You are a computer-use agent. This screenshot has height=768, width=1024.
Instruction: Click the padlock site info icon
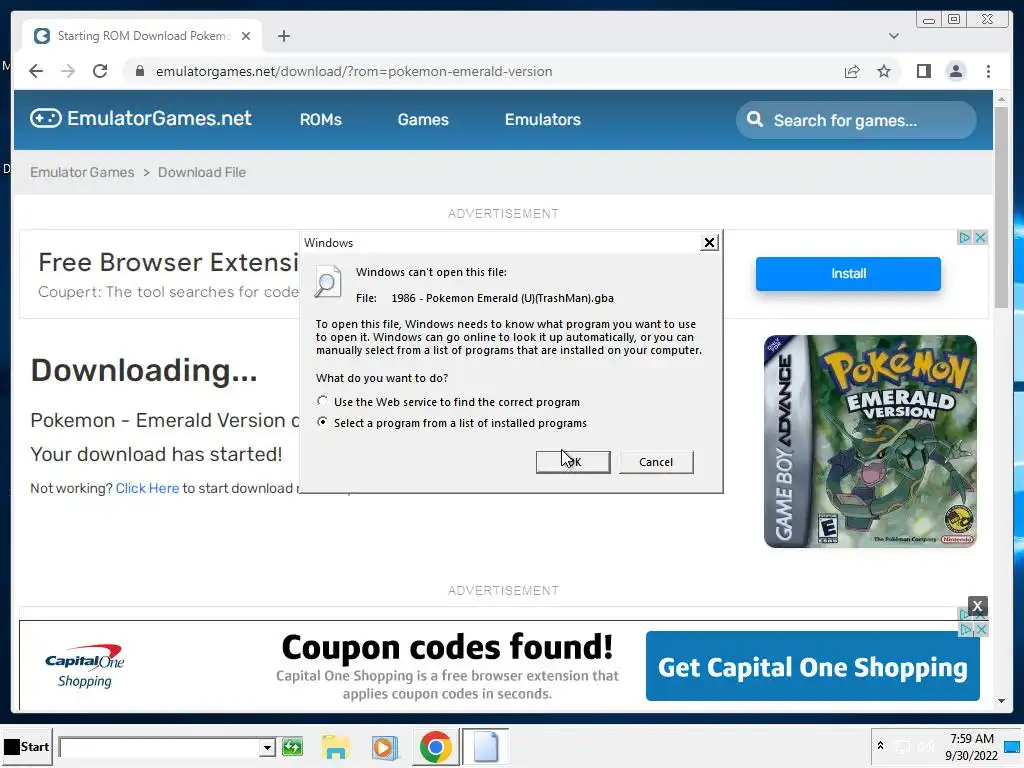pos(139,71)
